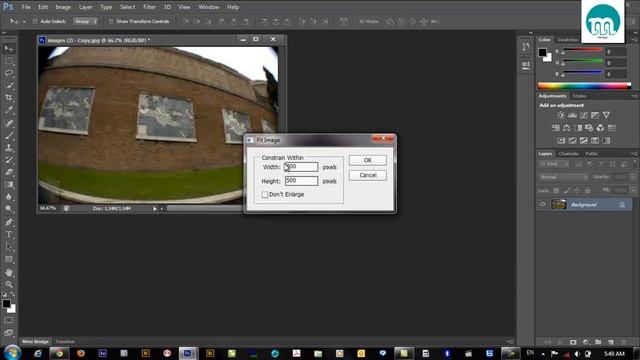
Task: Expand the Fill slider arrow
Action: pos(633,191)
